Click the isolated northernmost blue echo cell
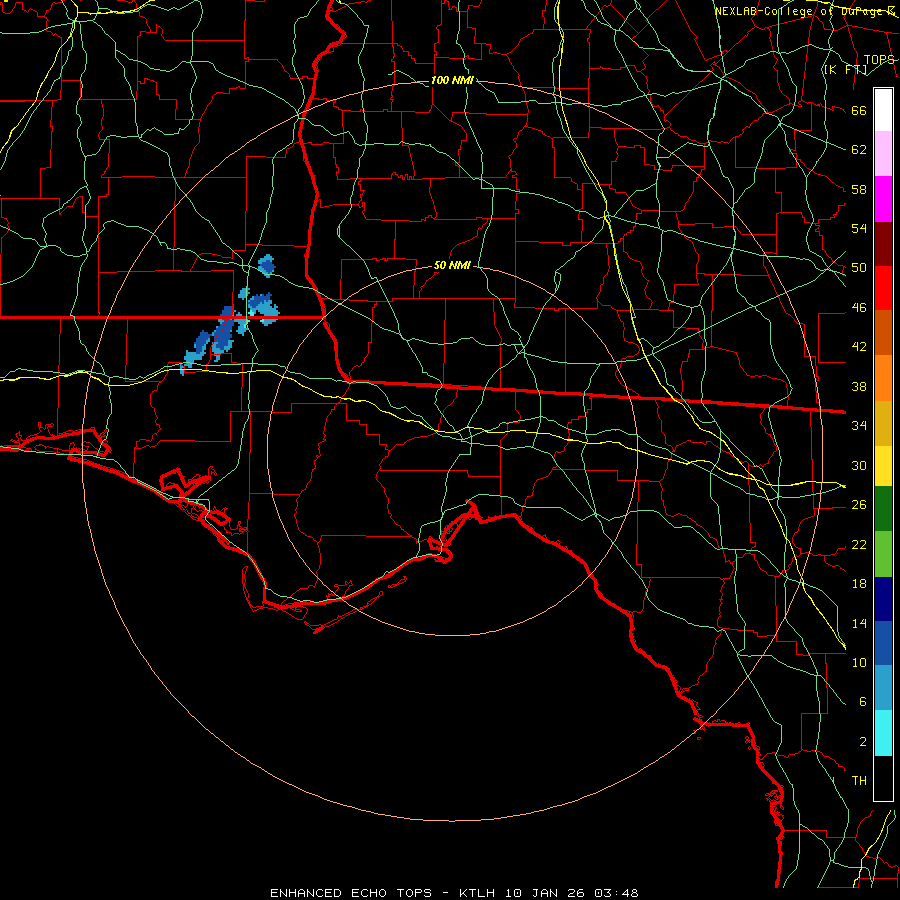Screen dimensions: 900x900 point(266,266)
